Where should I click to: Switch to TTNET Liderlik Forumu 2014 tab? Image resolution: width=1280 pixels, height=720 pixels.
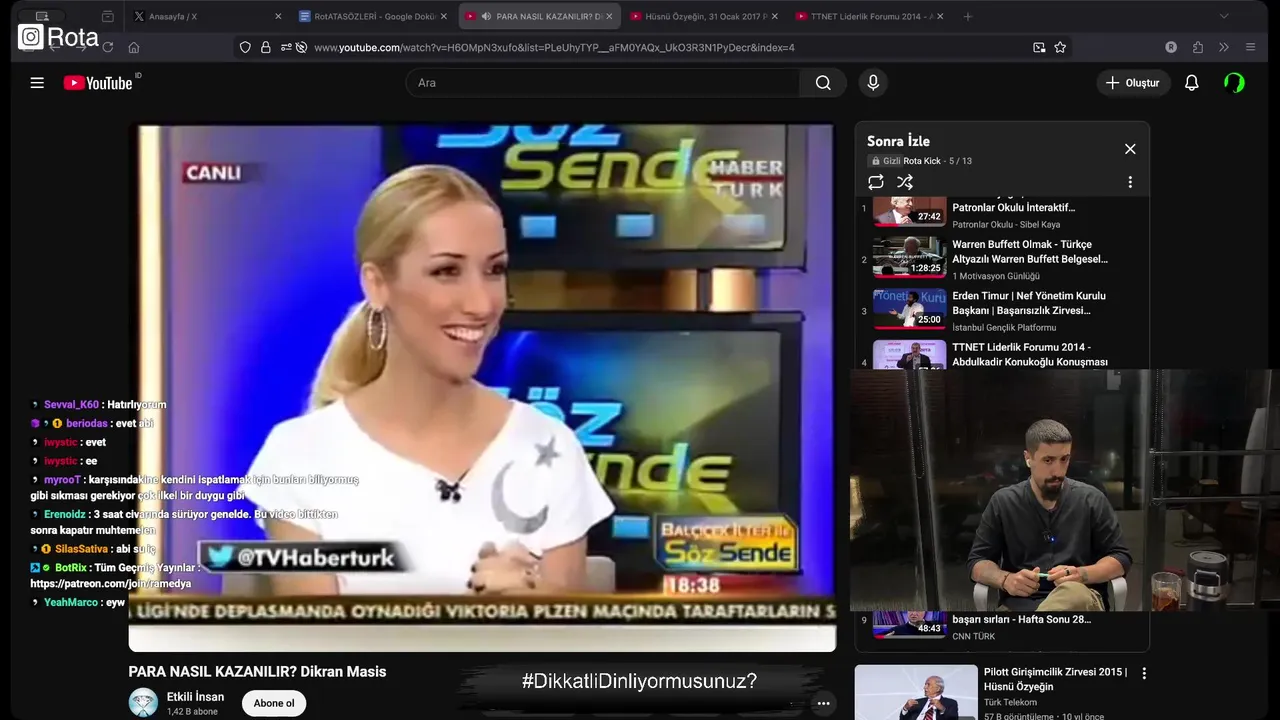pyautogui.click(x=868, y=16)
